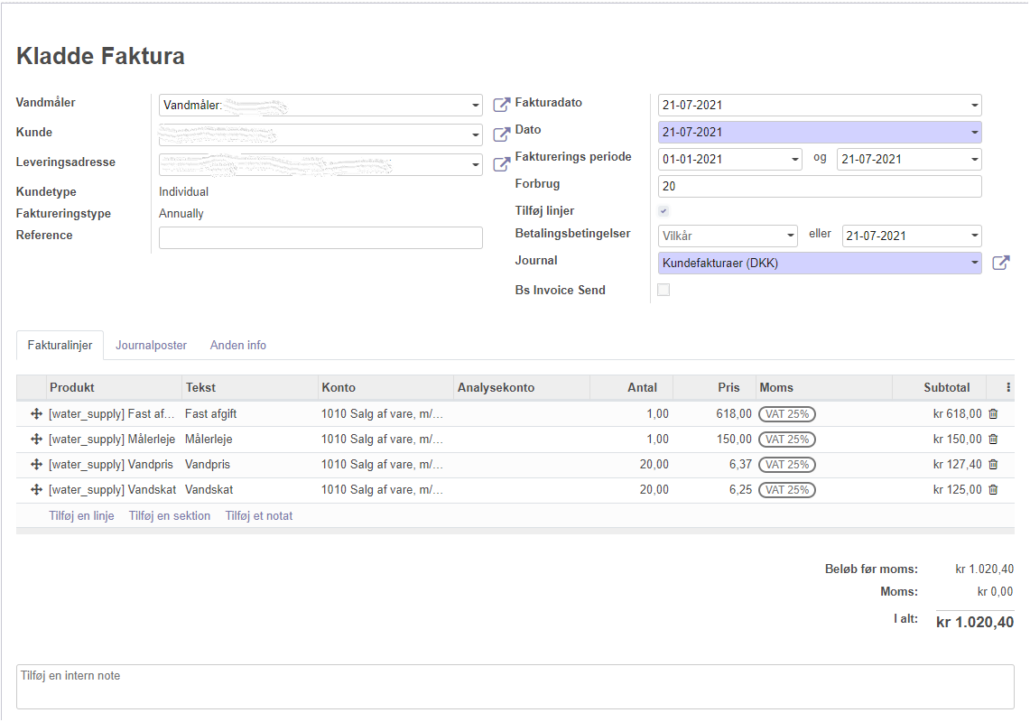Expand the Fakturadato date dropdown
Screen dimensions: 1030x722
(x=974, y=105)
